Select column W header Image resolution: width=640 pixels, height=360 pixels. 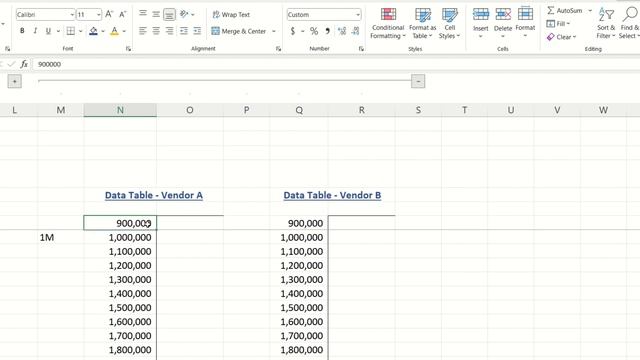603,110
